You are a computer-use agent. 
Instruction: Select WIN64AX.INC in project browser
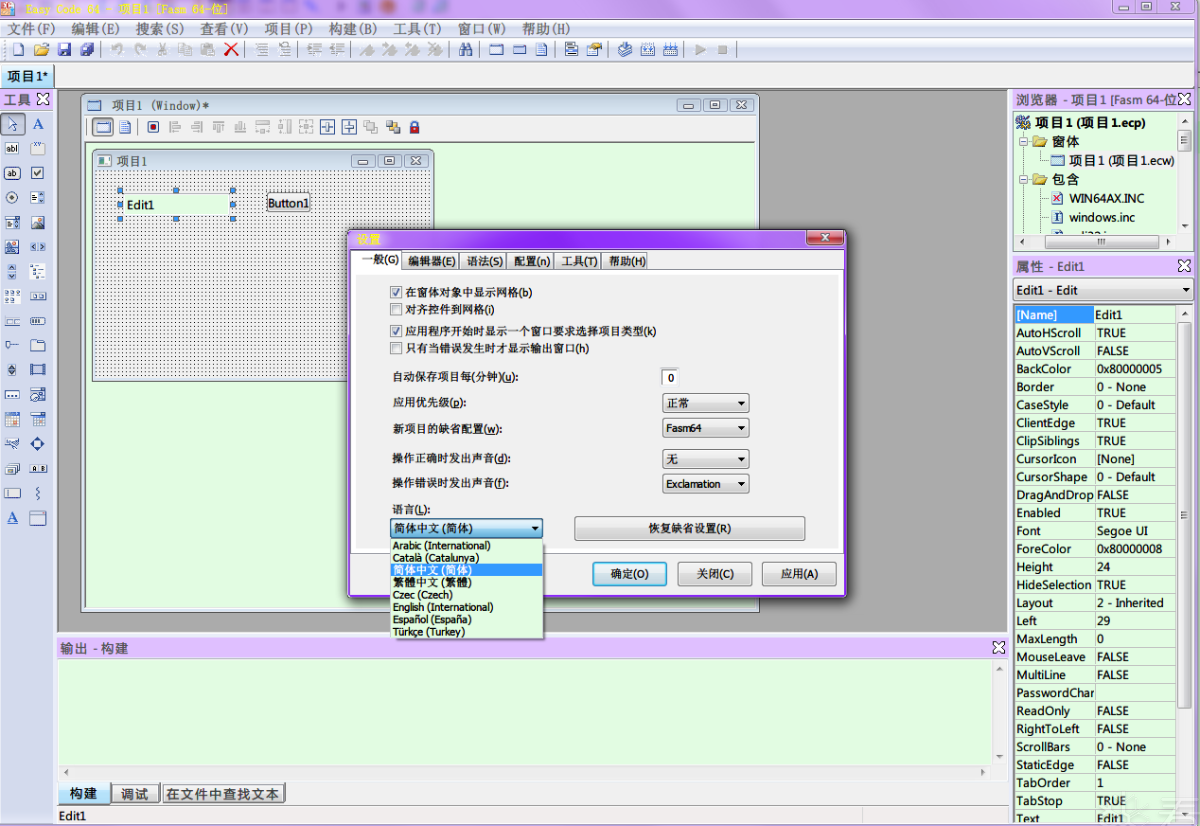(1106, 198)
